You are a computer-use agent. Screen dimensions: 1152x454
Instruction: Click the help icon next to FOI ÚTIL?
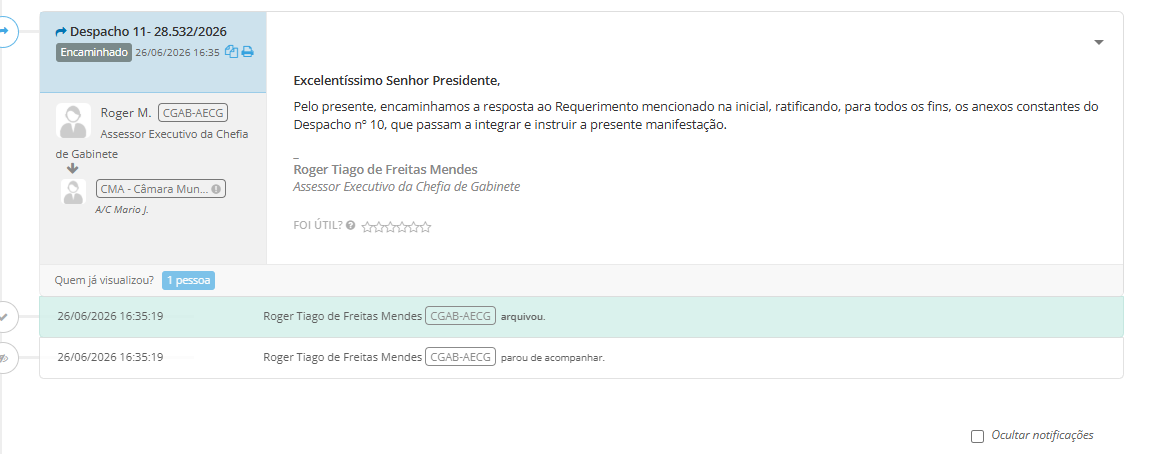pos(350,226)
